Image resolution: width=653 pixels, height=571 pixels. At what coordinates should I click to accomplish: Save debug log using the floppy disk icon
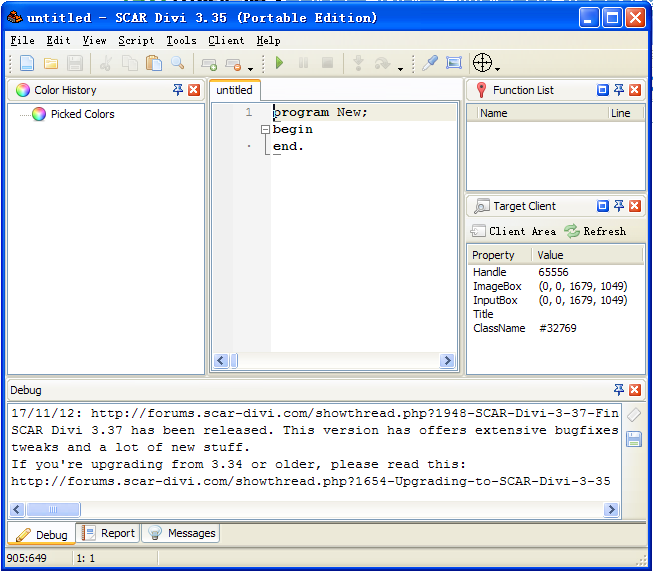pyautogui.click(x=633, y=439)
